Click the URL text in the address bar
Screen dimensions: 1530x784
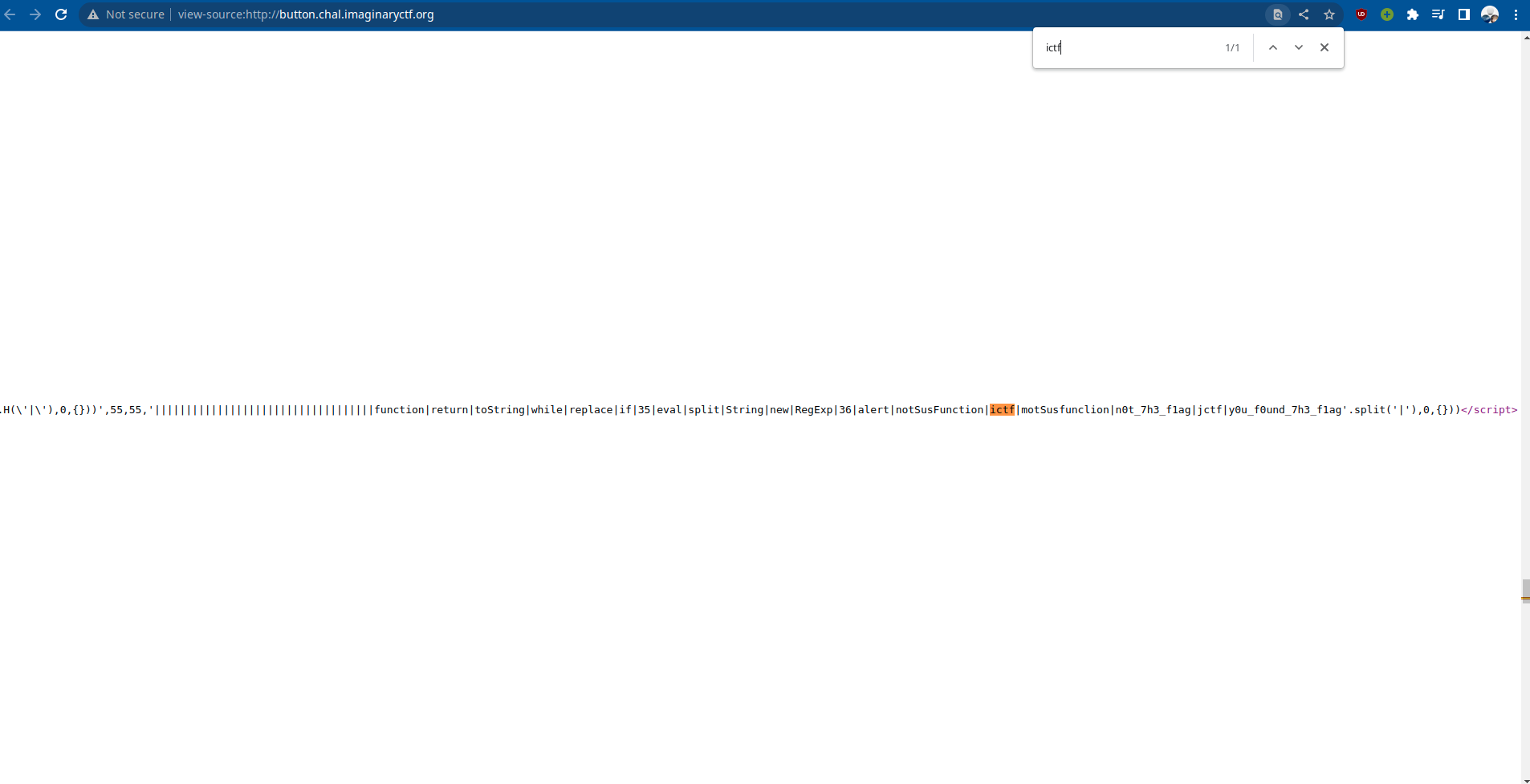tap(306, 14)
